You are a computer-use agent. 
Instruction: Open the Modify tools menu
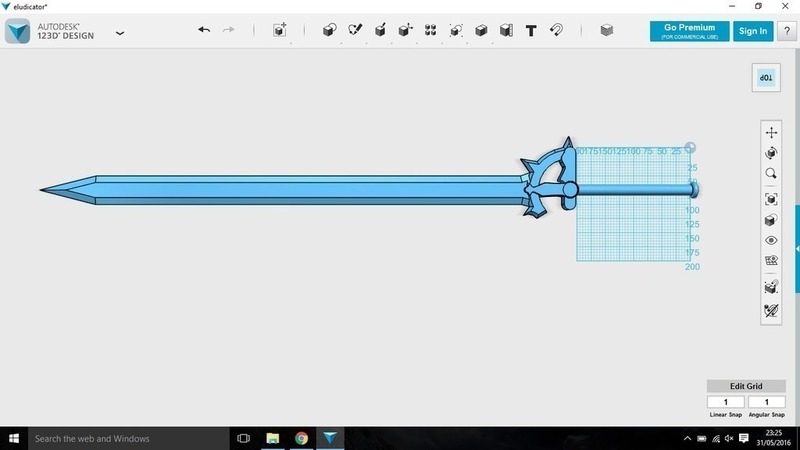(405, 30)
